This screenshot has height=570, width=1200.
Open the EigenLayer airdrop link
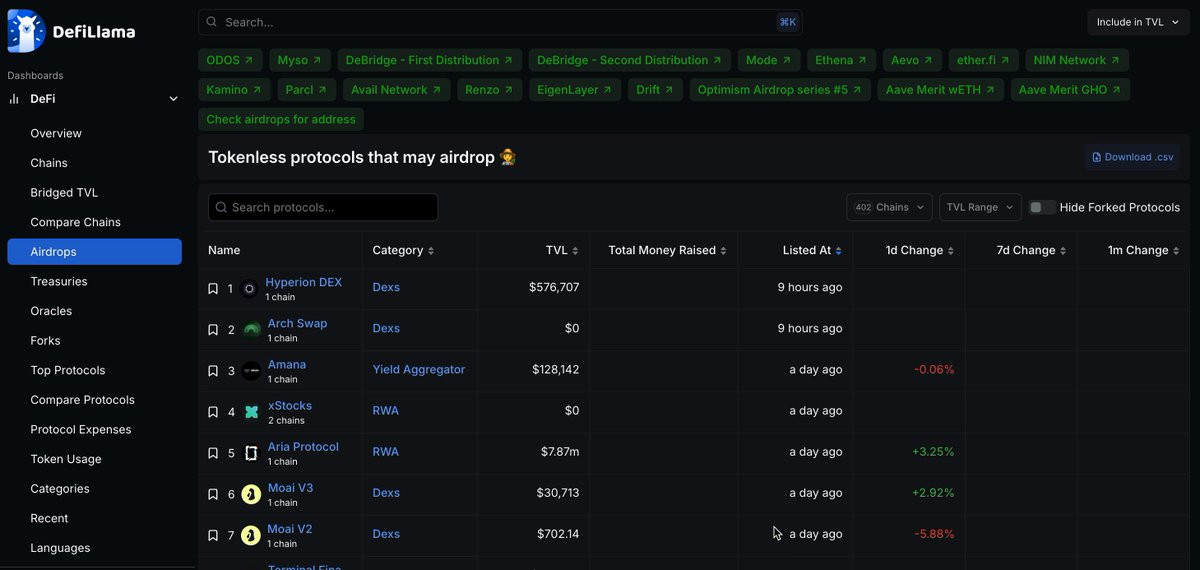coord(574,90)
